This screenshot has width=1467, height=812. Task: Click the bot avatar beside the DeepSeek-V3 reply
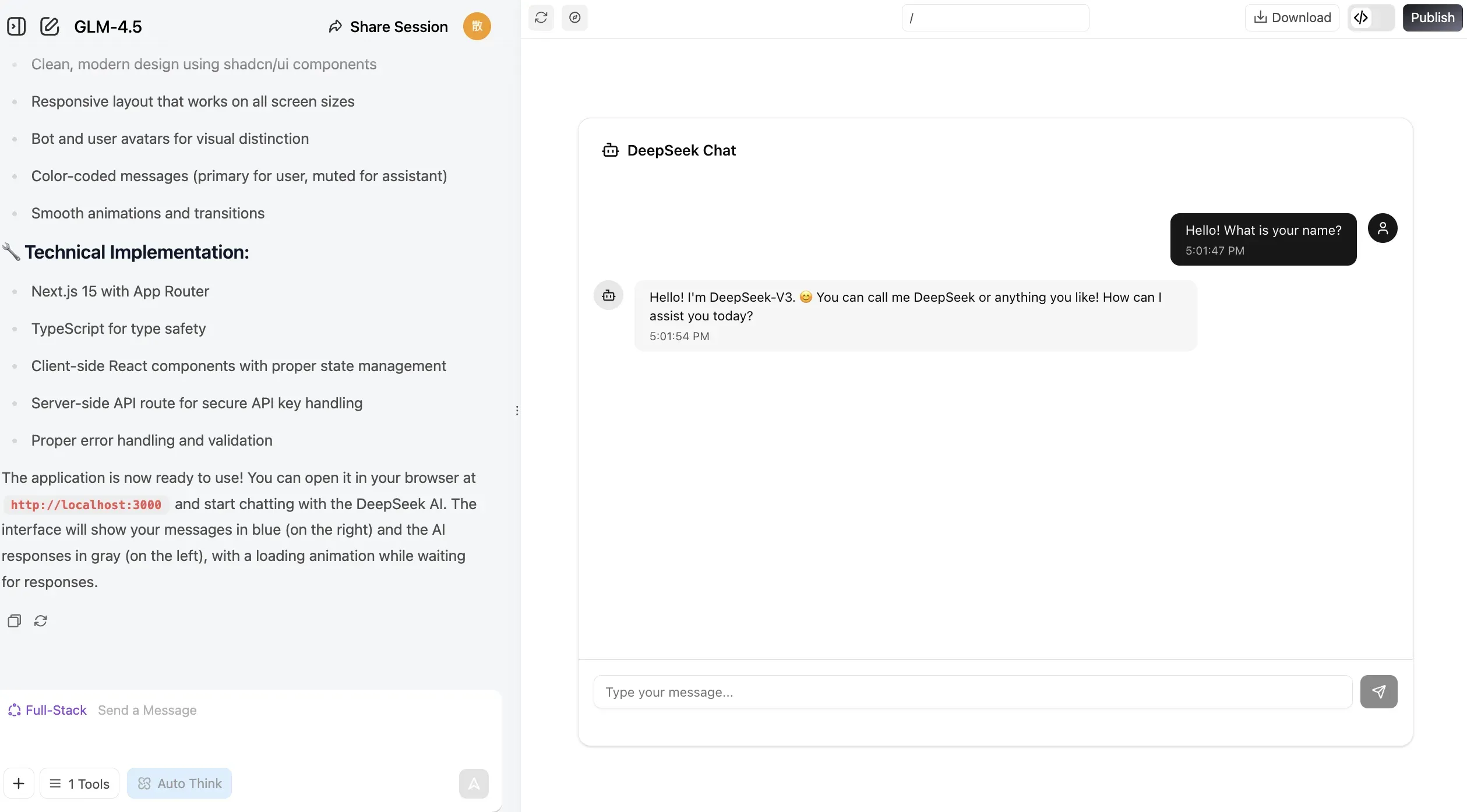609,295
